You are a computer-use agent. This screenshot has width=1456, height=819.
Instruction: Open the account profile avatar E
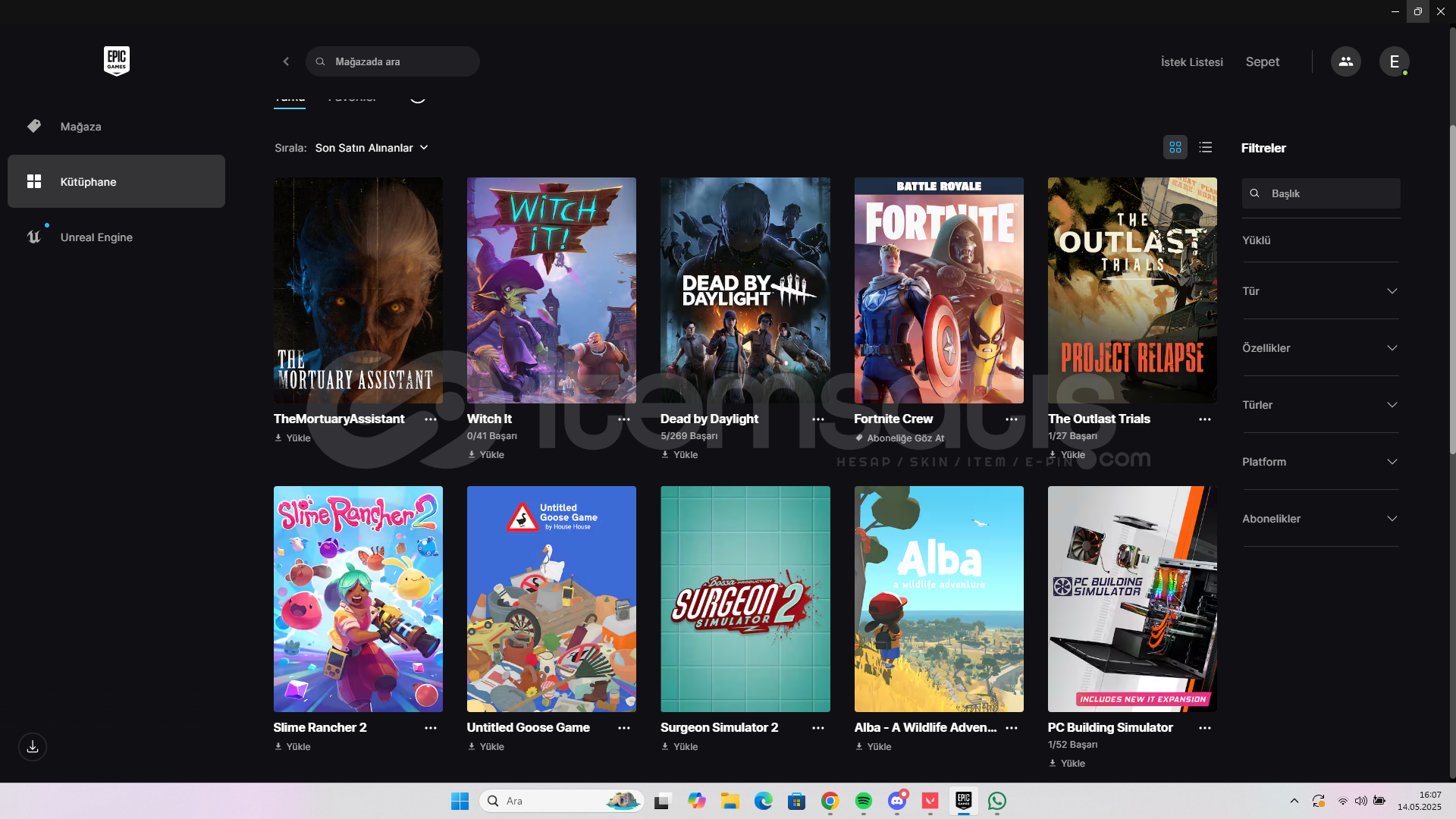pos(1394,61)
